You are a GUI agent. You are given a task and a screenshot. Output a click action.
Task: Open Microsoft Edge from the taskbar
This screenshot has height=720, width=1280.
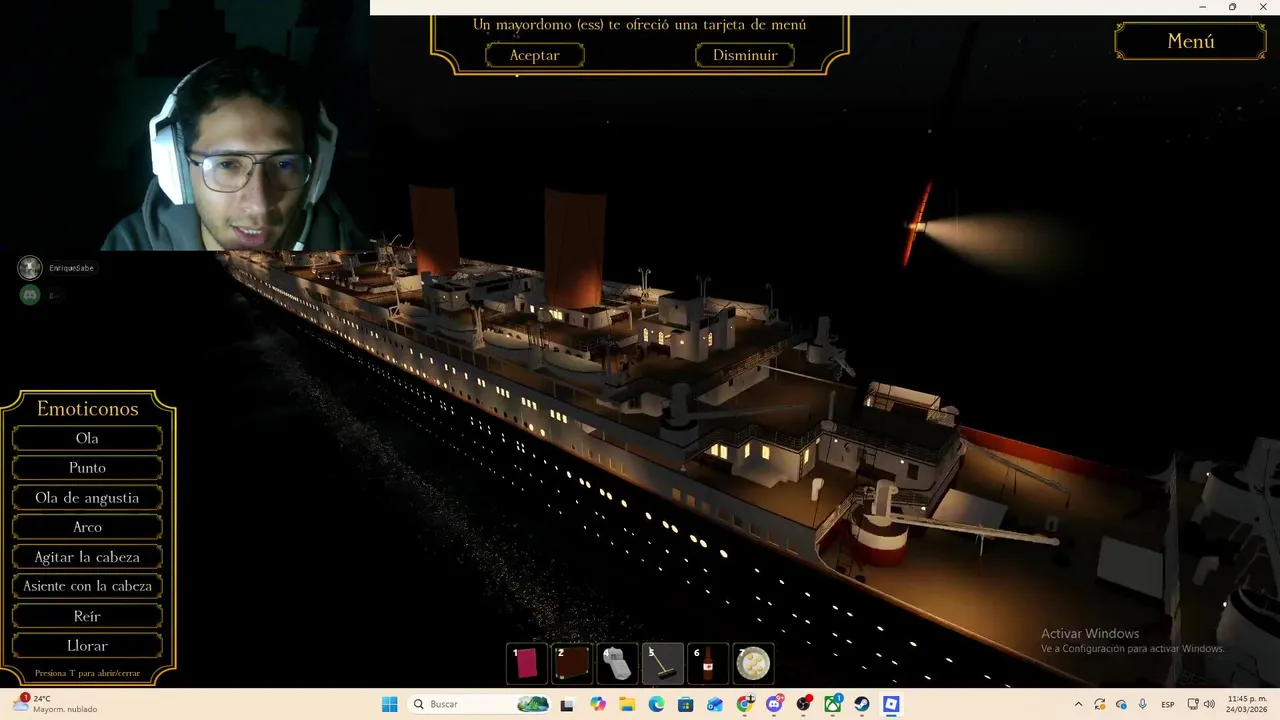pyautogui.click(x=656, y=704)
